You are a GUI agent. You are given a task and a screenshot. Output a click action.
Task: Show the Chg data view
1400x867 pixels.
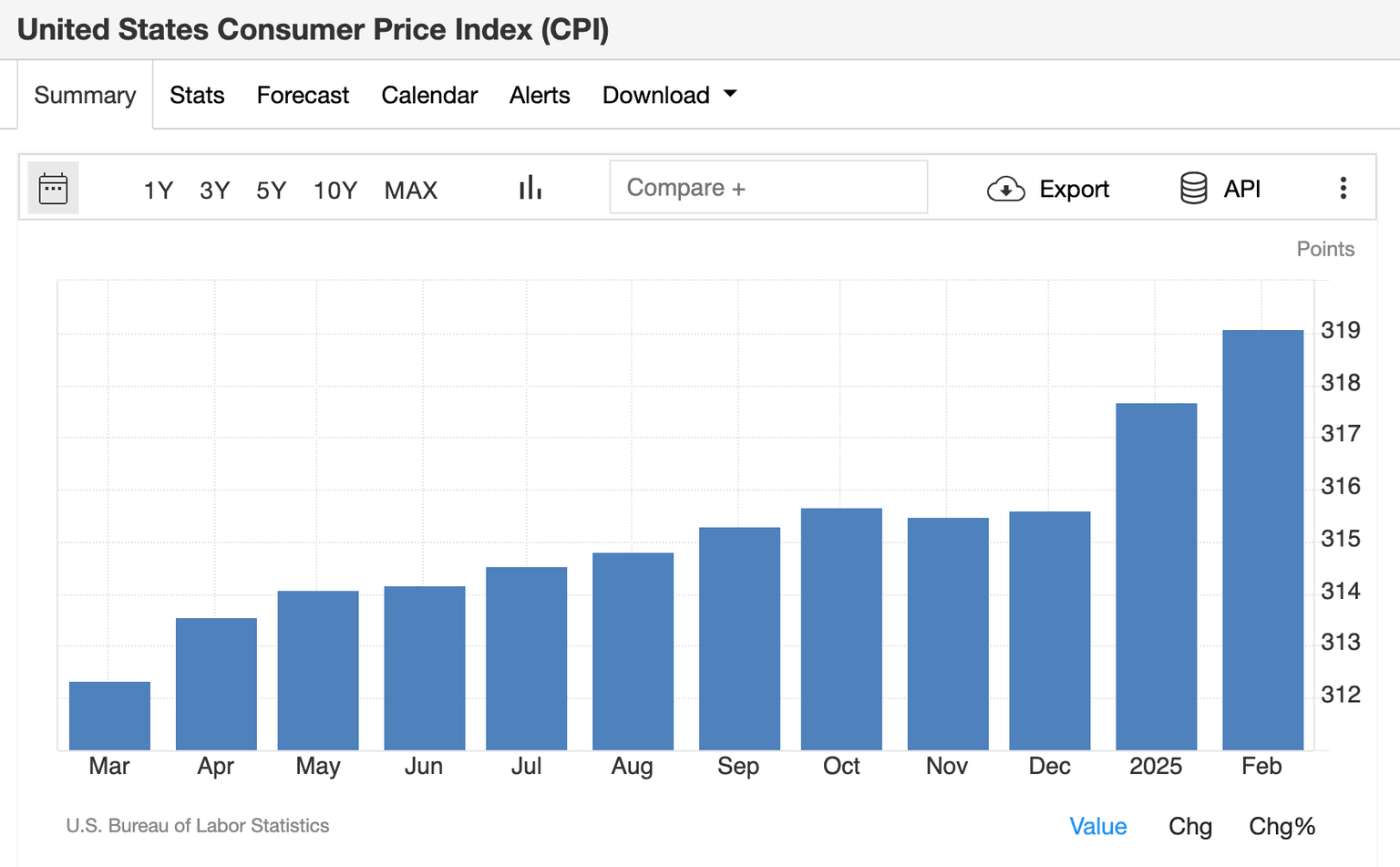pyautogui.click(x=1189, y=826)
